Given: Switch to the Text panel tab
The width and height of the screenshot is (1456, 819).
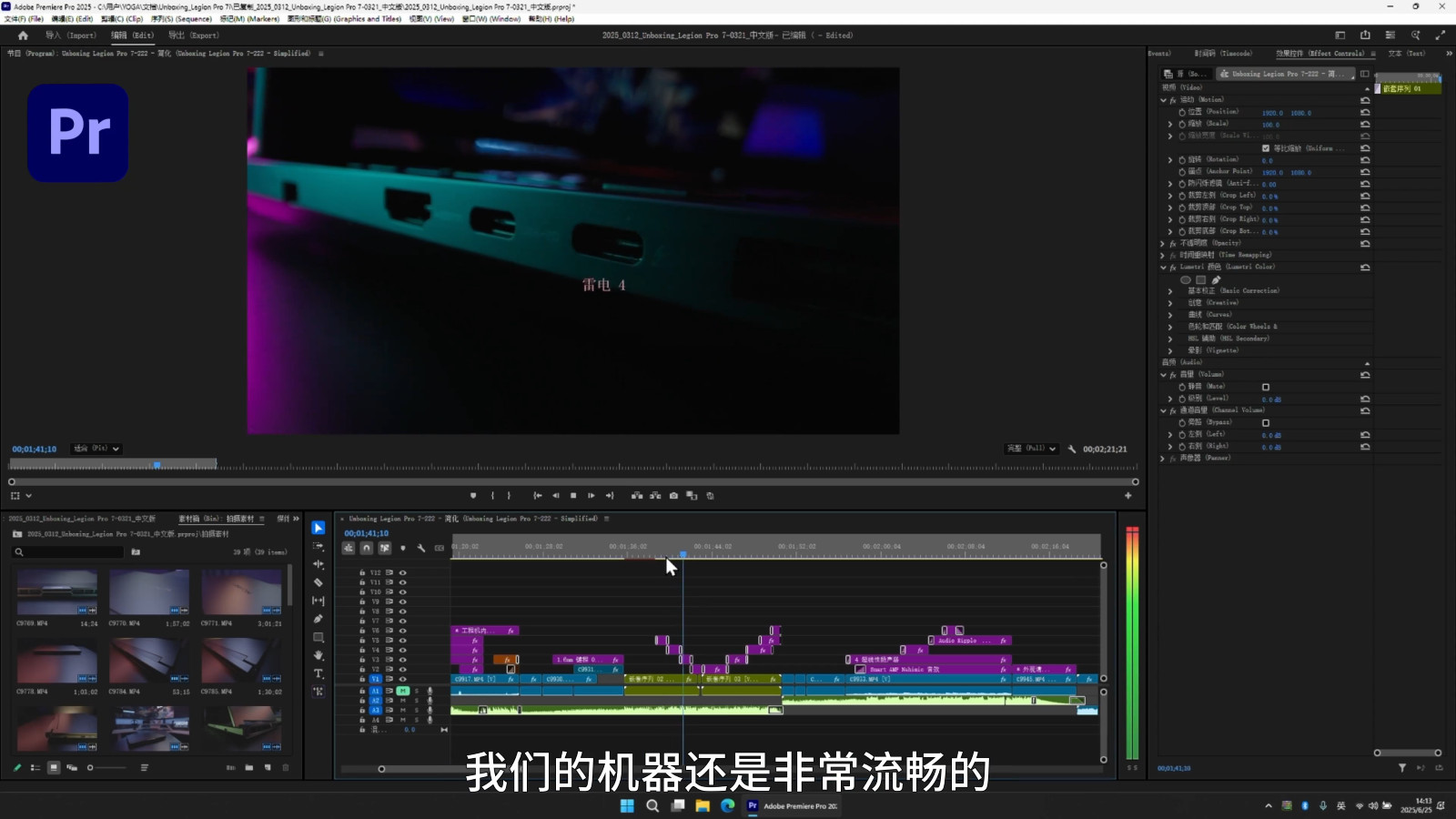Looking at the screenshot, I should (1406, 54).
